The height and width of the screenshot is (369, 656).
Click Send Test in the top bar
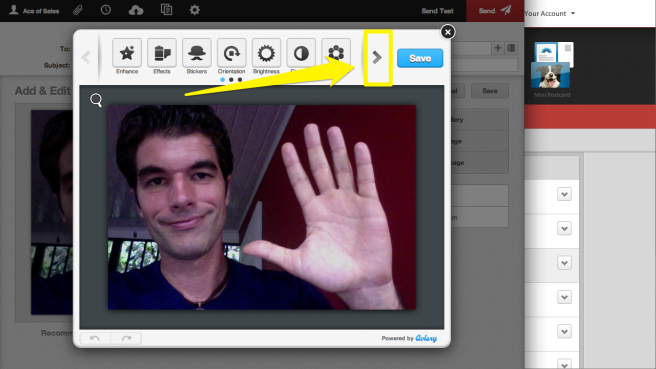coord(437,11)
